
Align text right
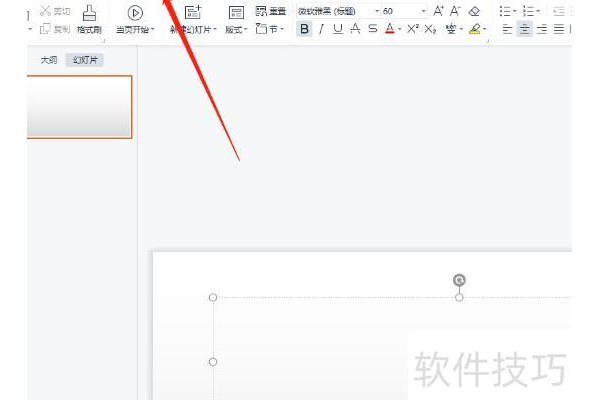point(542,29)
